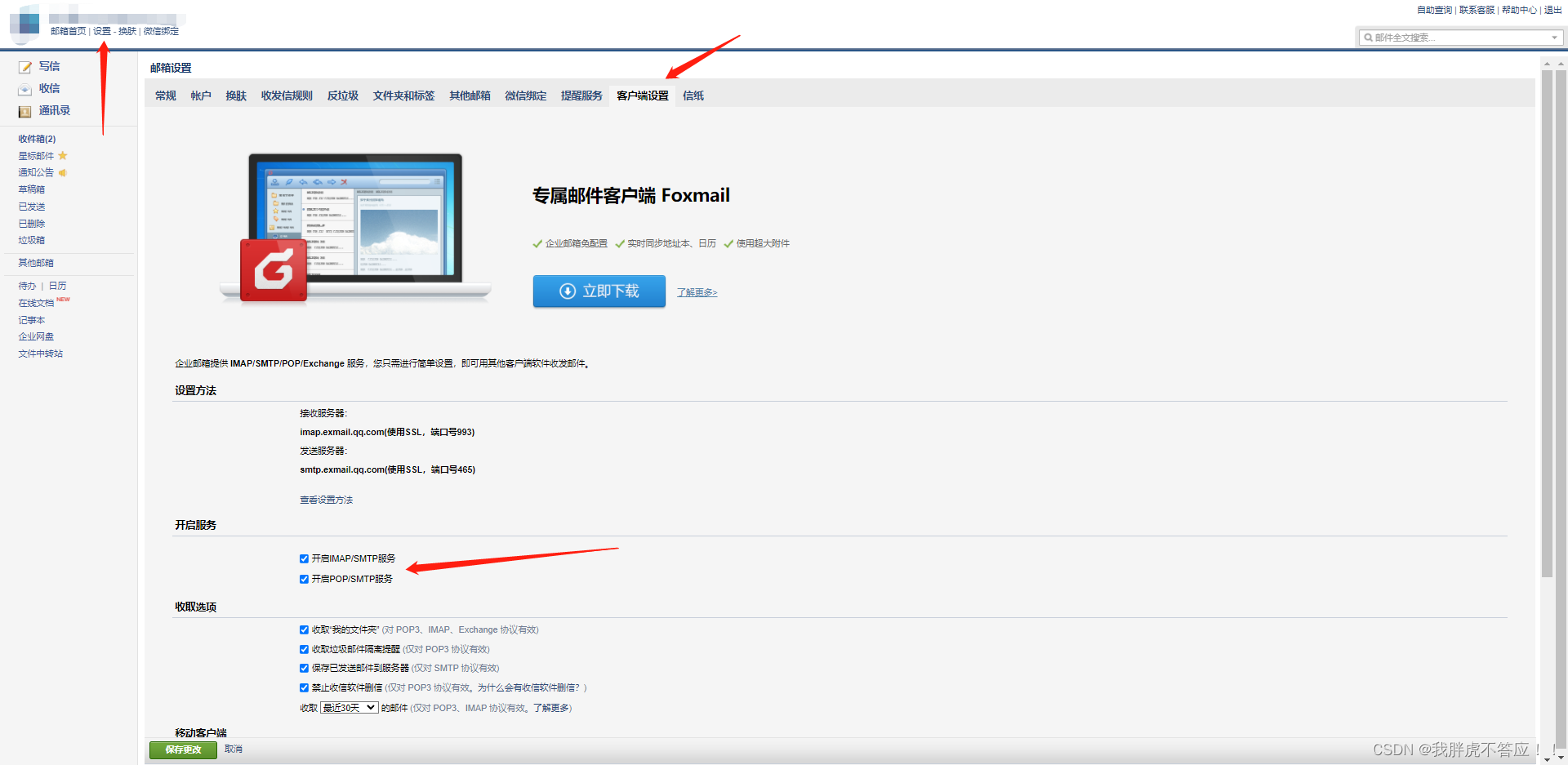
Task: Toggle 收取'我的文件夹' checkbox
Action: coord(304,630)
